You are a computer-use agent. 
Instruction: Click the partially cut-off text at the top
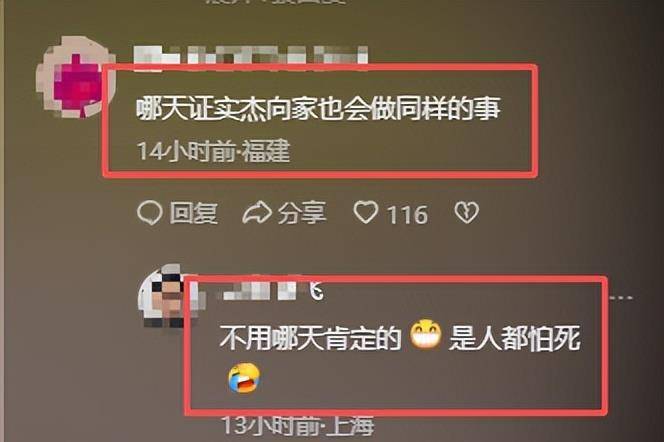point(275,2)
